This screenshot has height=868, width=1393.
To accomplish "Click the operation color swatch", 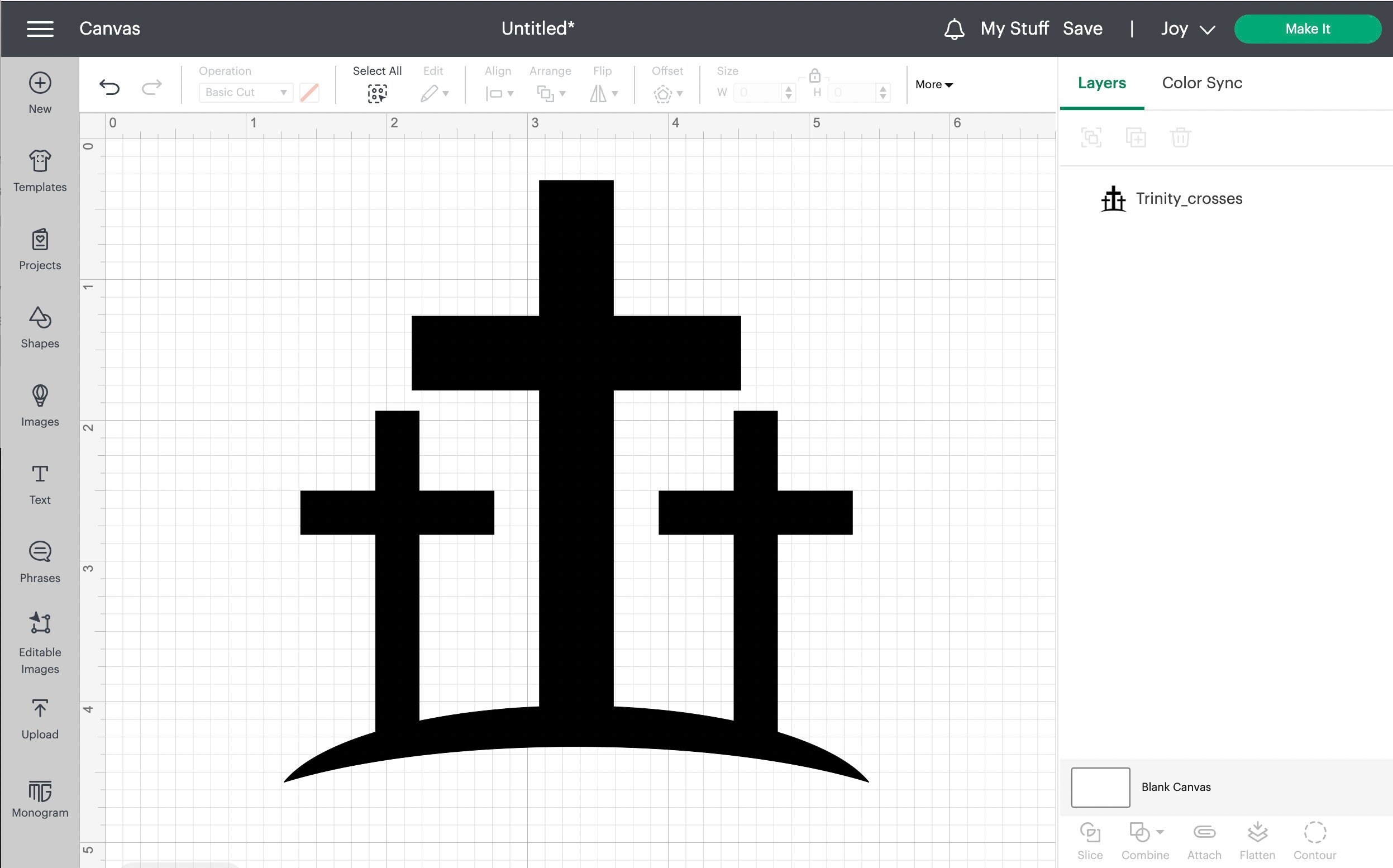I will [x=309, y=92].
